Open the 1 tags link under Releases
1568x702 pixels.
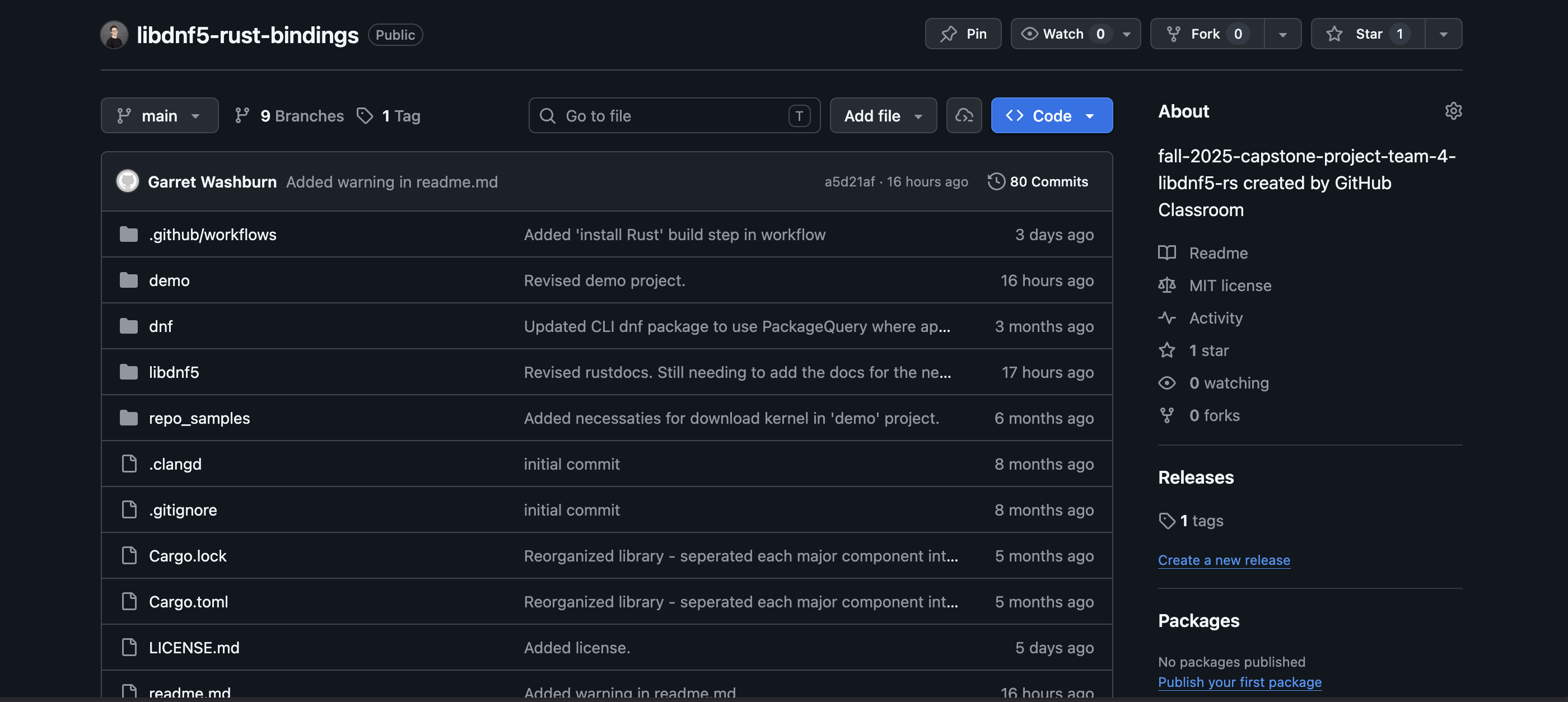coord(1191,521)
